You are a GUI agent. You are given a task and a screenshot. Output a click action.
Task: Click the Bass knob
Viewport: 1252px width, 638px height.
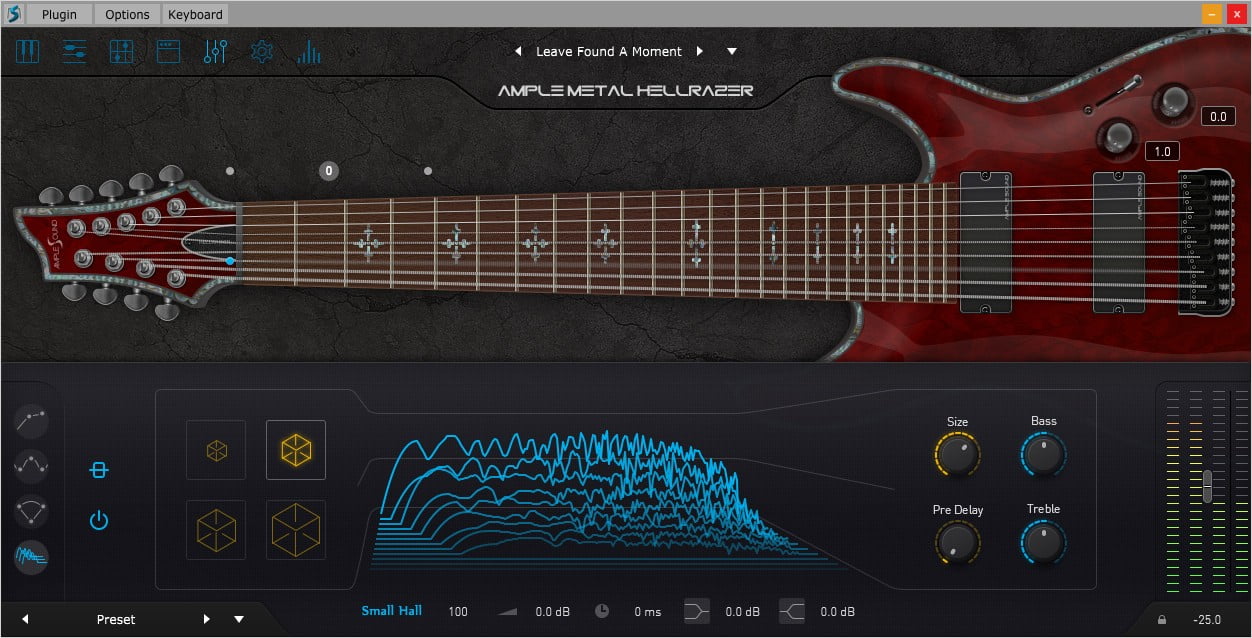[1043, 454]
